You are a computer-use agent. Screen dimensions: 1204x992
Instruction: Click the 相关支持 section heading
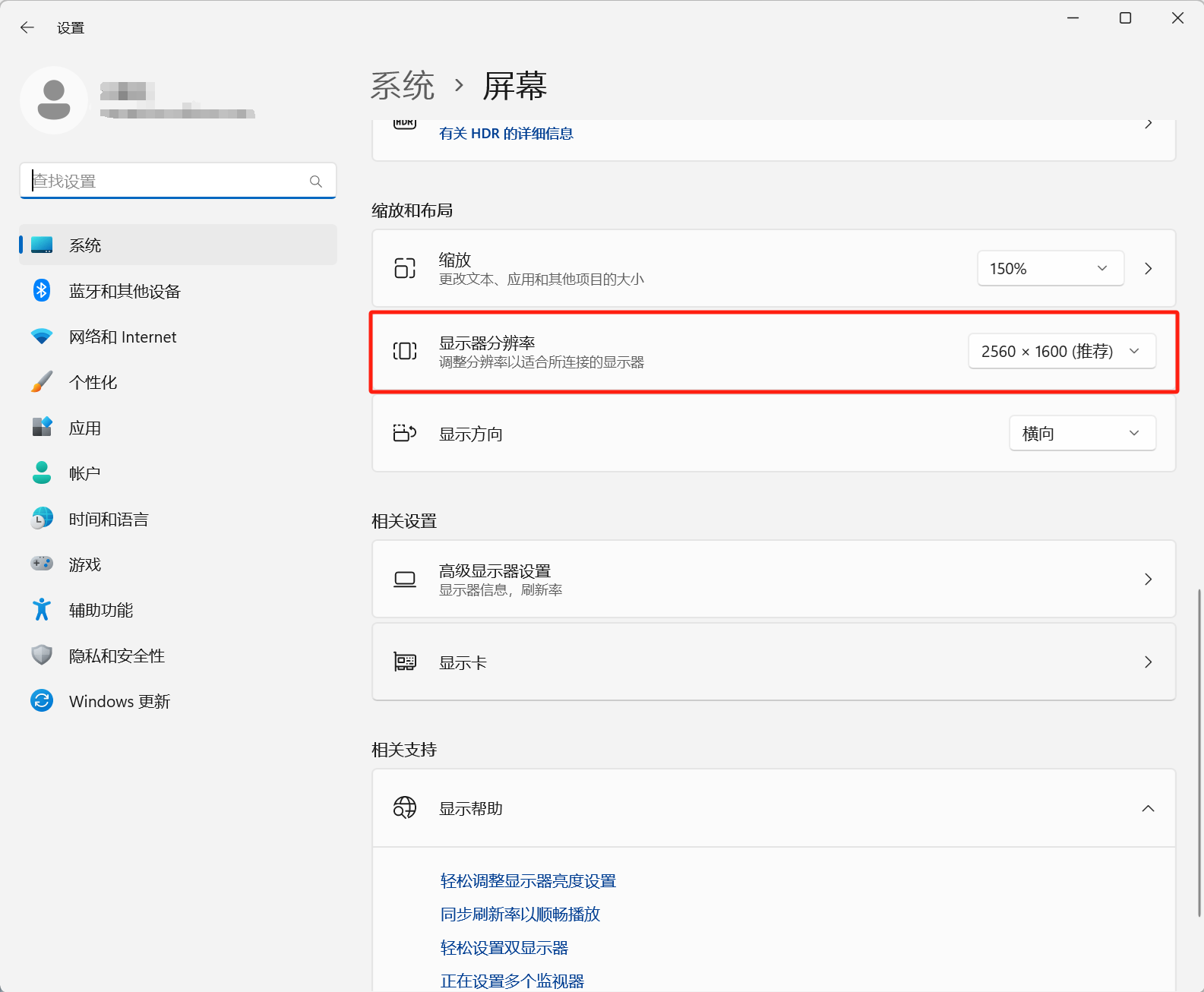404,750
